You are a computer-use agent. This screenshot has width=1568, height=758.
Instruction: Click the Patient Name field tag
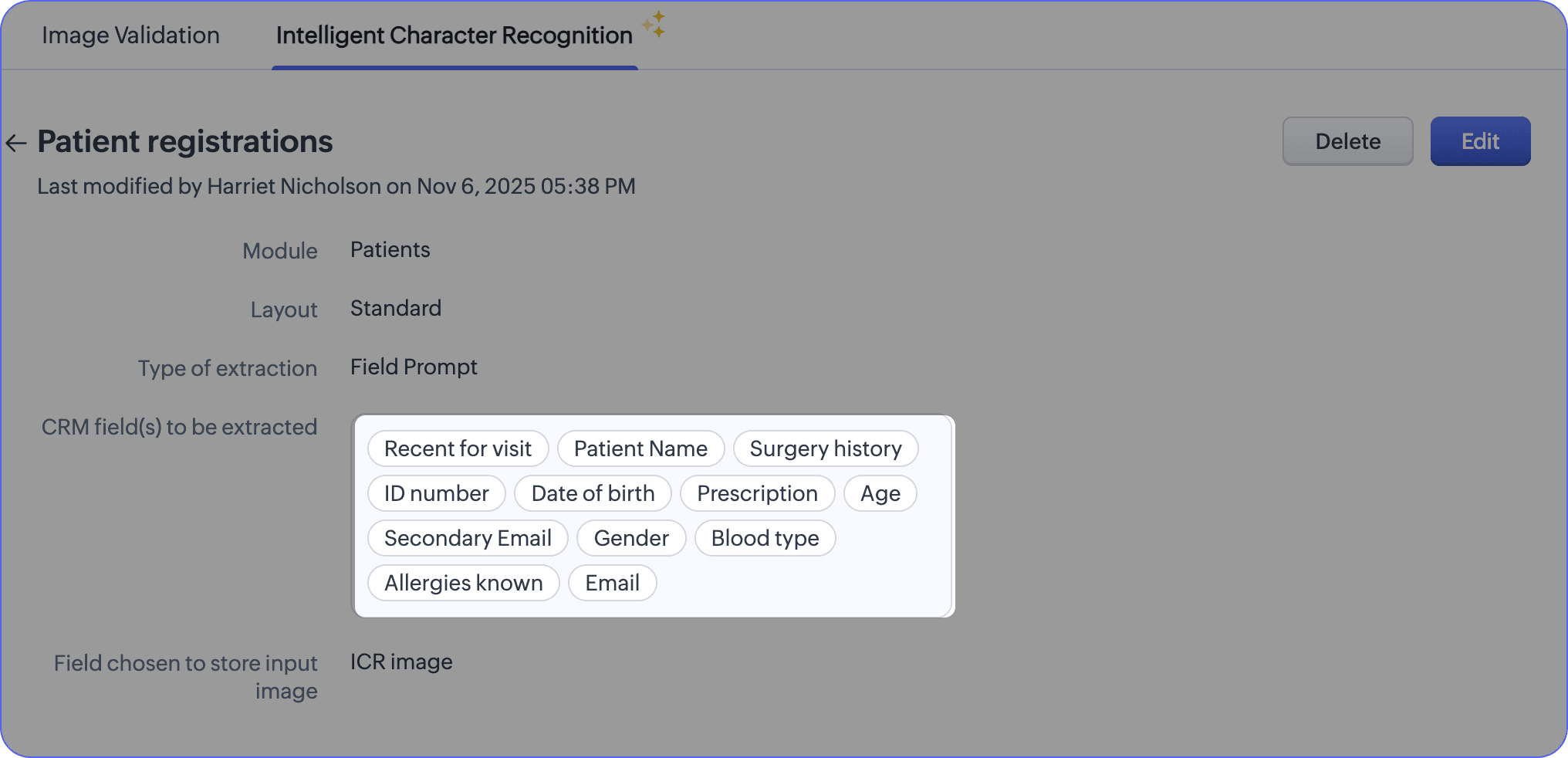640,448
